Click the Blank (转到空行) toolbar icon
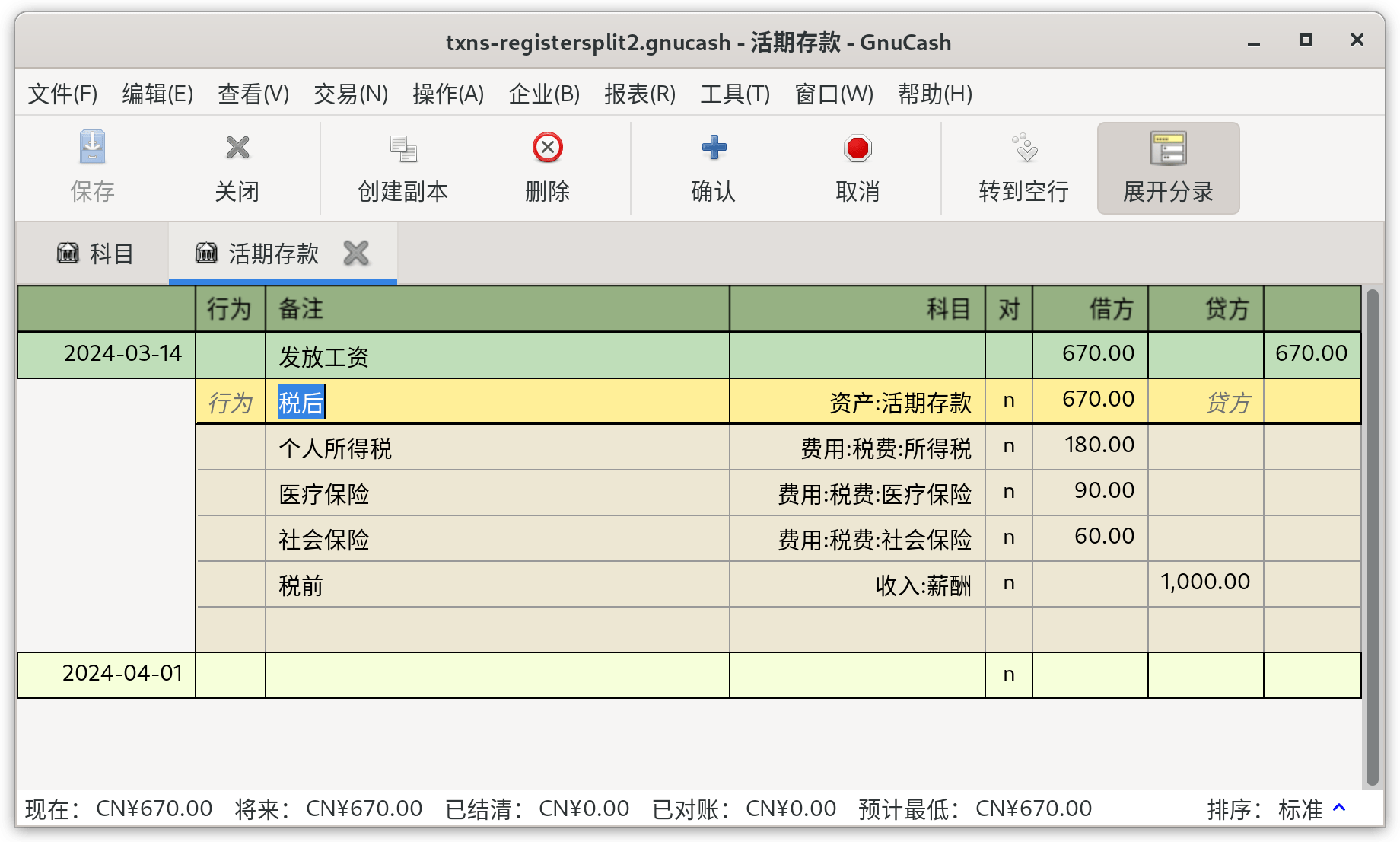This screenshot has width=1400, height=842. [x=1024, y=148]
